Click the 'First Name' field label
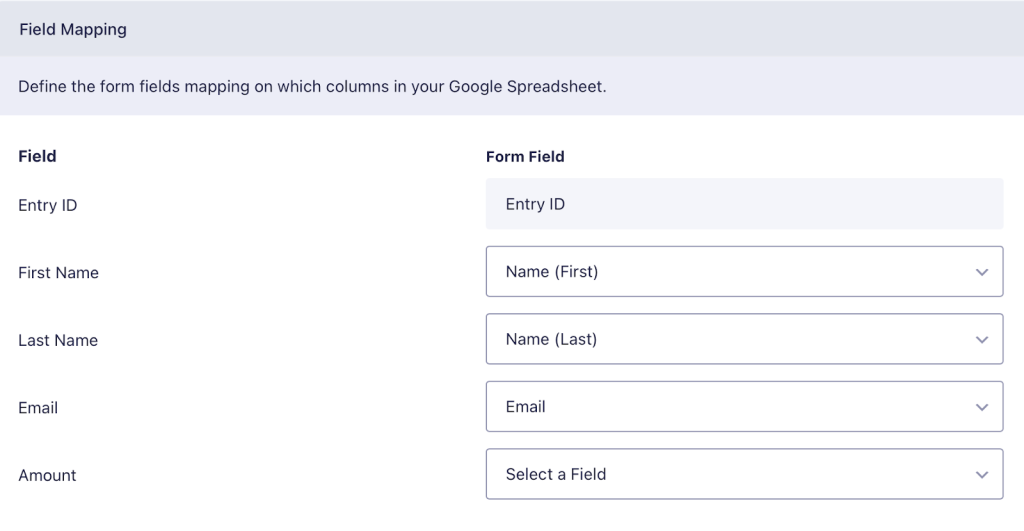Viewport: 1024px width, 531px height. tap(59, 273)
